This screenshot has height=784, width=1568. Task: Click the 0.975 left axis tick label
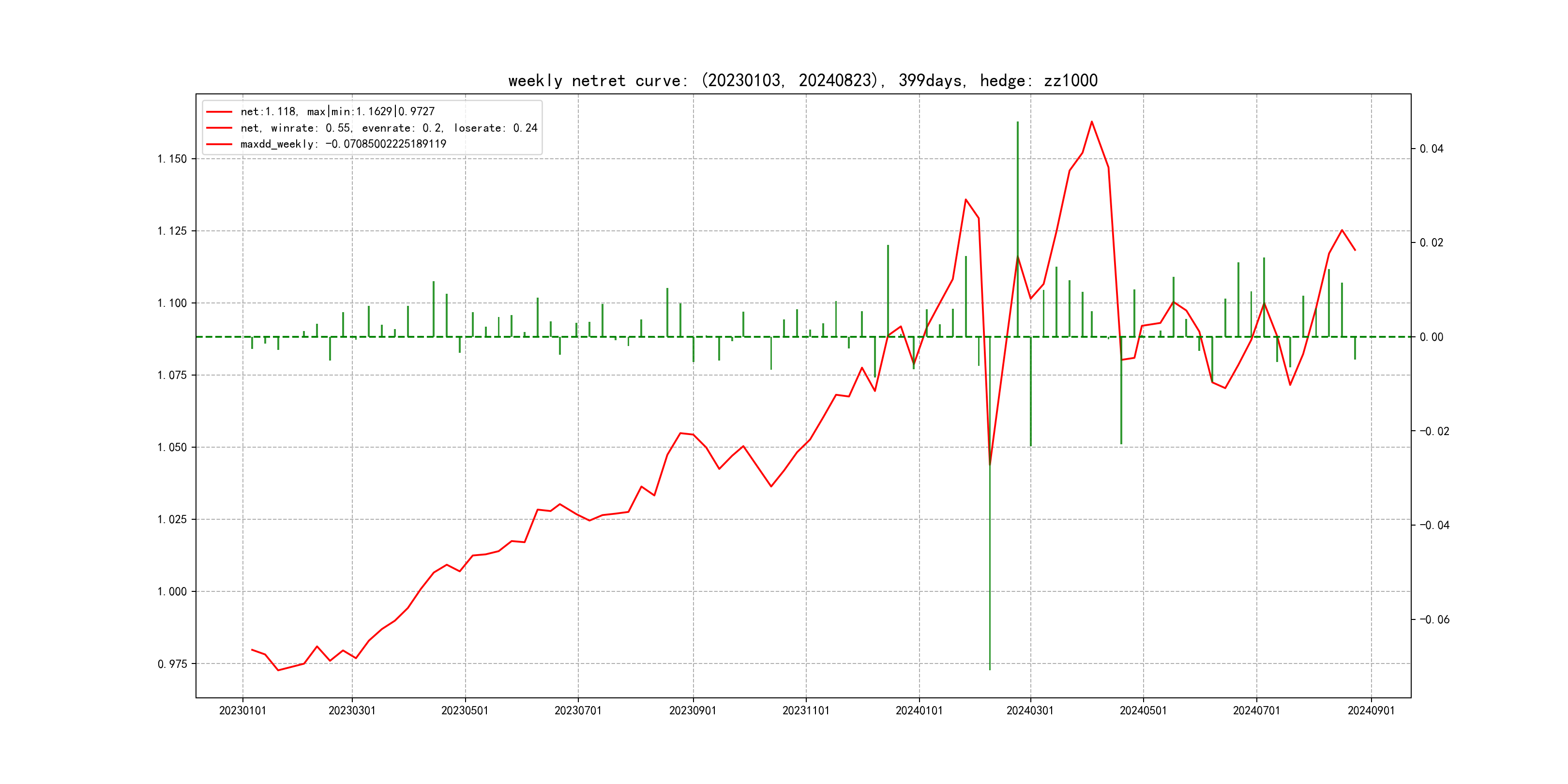172,664
